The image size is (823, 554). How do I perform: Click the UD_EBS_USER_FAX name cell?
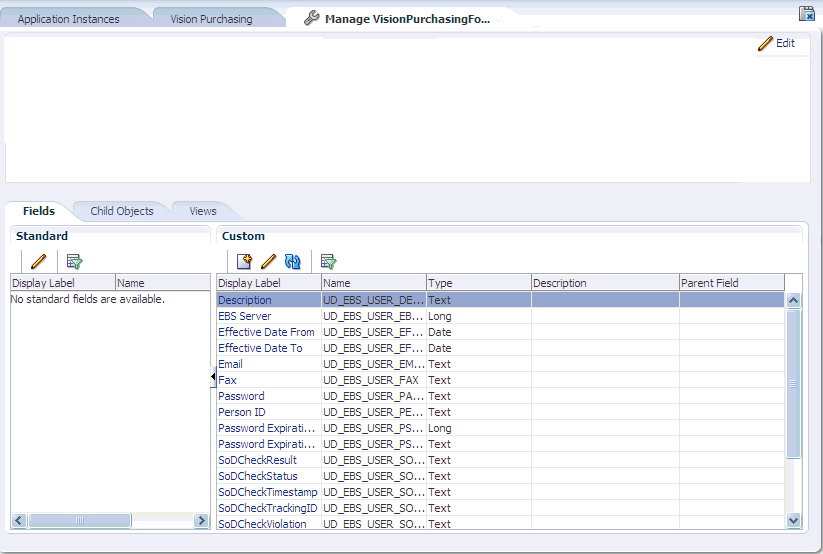[374, 380]
